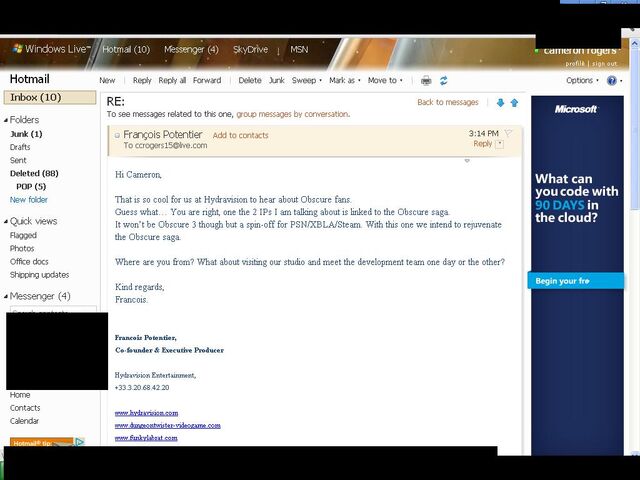Open Messenger (4) in top bar

click(x=191, y=49)
